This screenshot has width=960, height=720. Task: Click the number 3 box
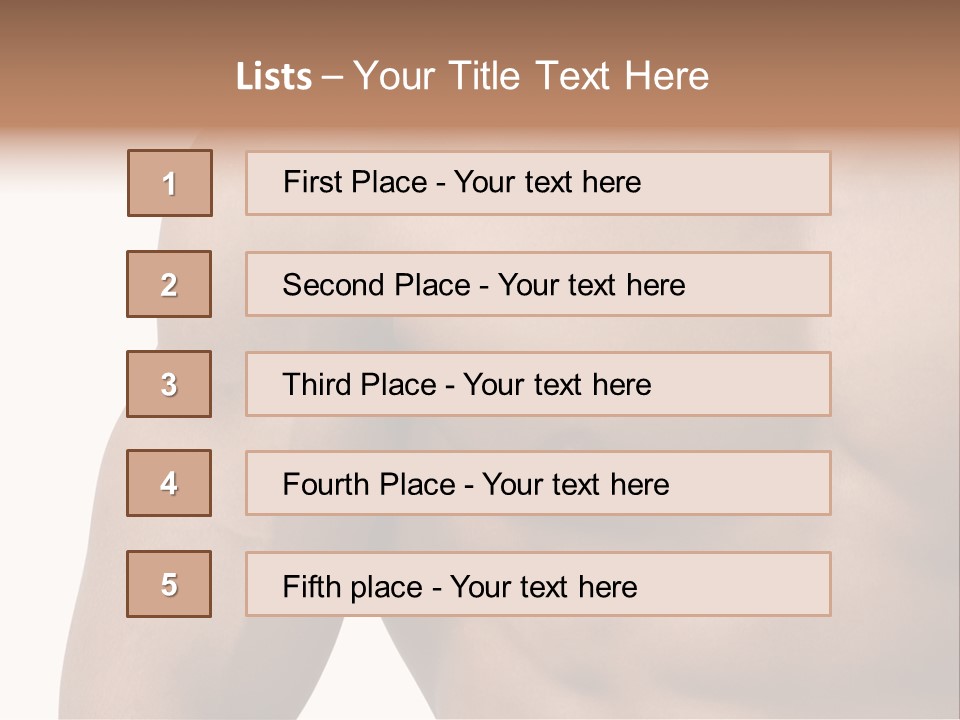pos(169,384)
